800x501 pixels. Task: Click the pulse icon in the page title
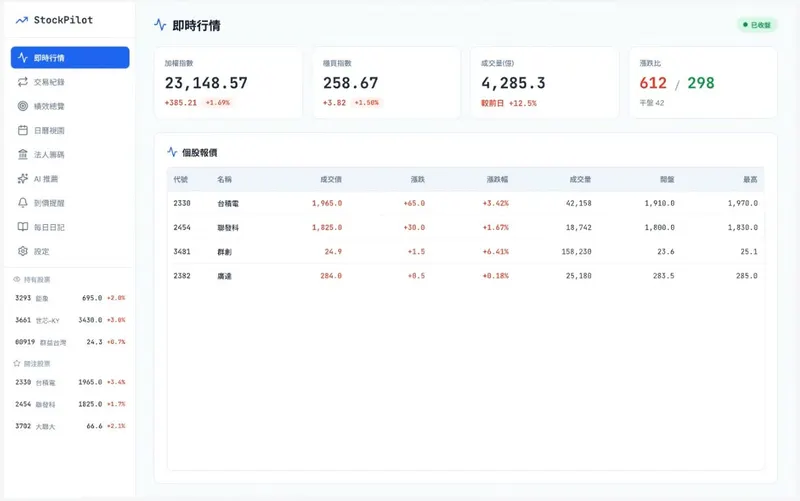tap(160, 24)
